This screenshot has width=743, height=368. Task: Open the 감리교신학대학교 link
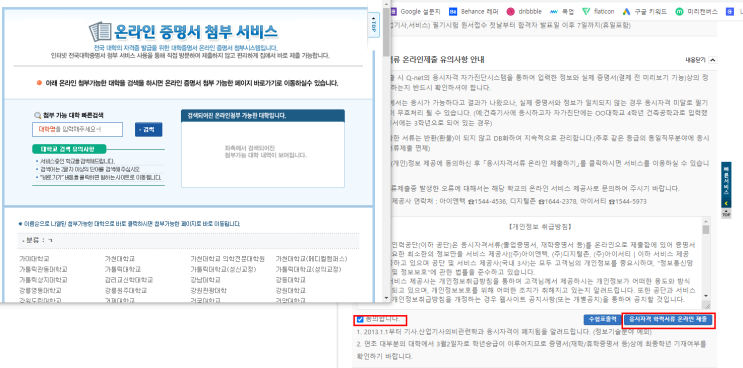128,279
